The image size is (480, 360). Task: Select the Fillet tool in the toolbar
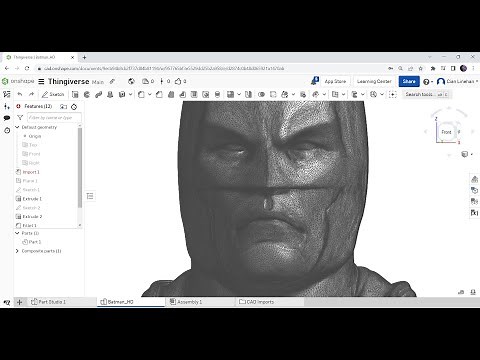coord(141,95)
